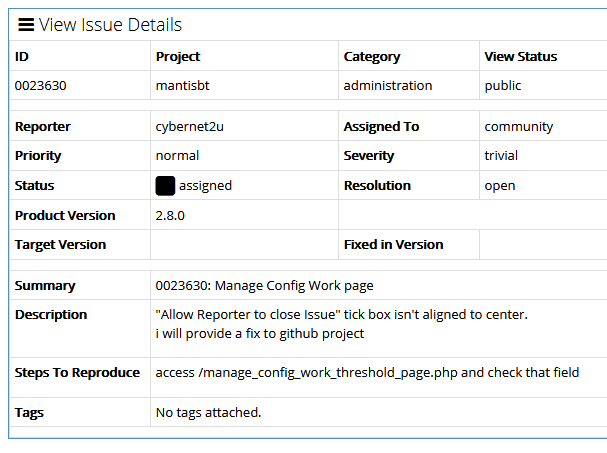Click the No tags attached text

click(208, 412)
